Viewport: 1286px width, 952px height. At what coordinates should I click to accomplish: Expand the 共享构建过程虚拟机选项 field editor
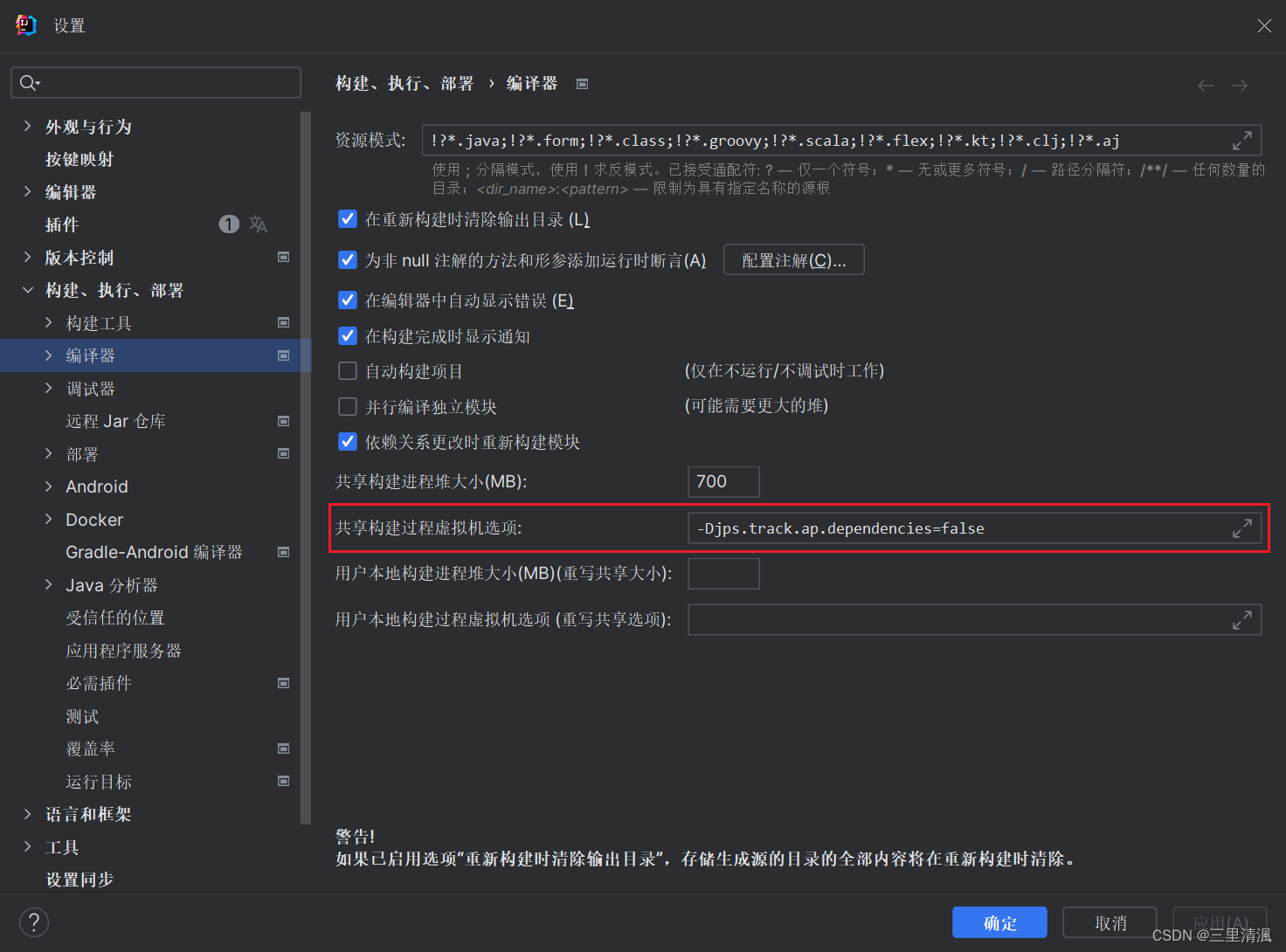pos(1241,528)
